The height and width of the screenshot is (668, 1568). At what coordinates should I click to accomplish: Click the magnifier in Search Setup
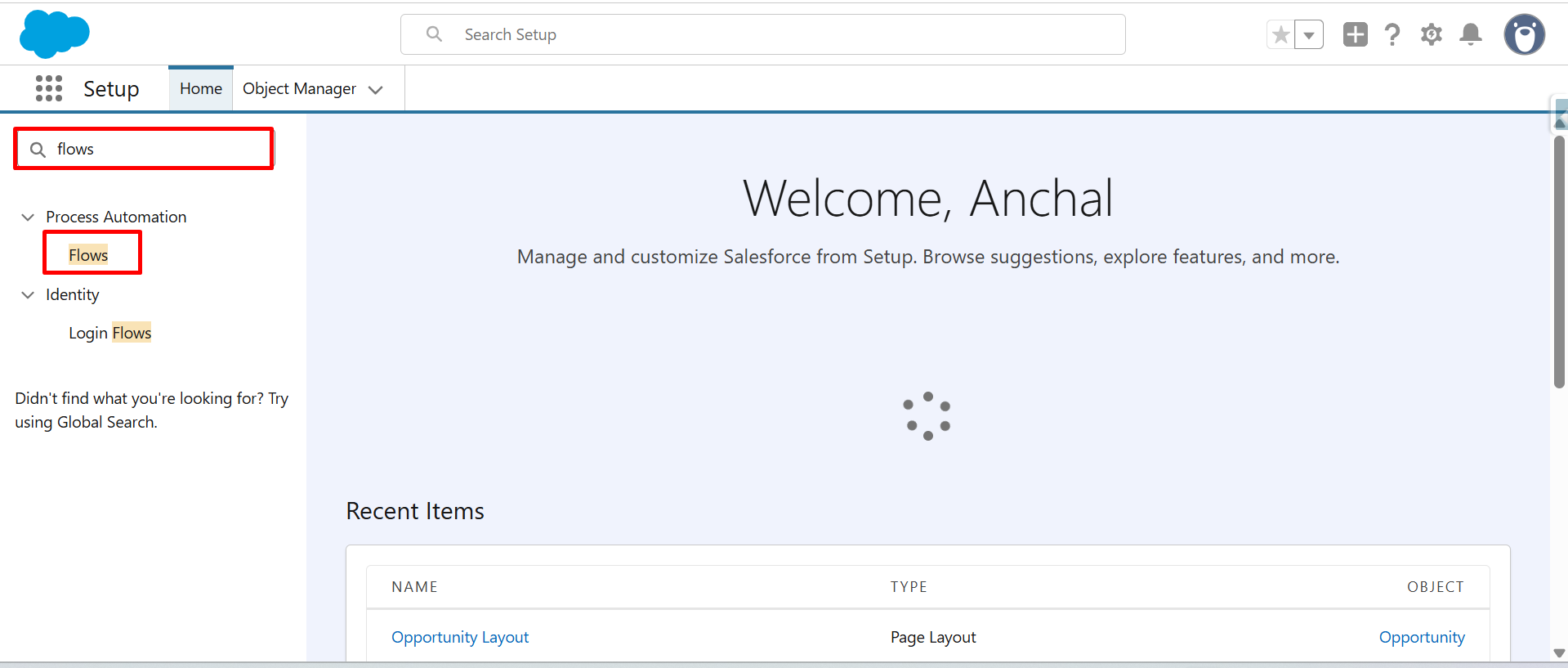click(435, 34)
